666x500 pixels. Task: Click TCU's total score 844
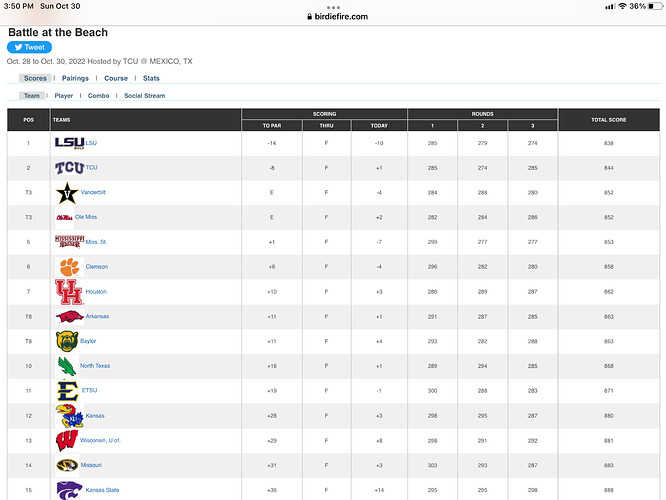point(609,168)
